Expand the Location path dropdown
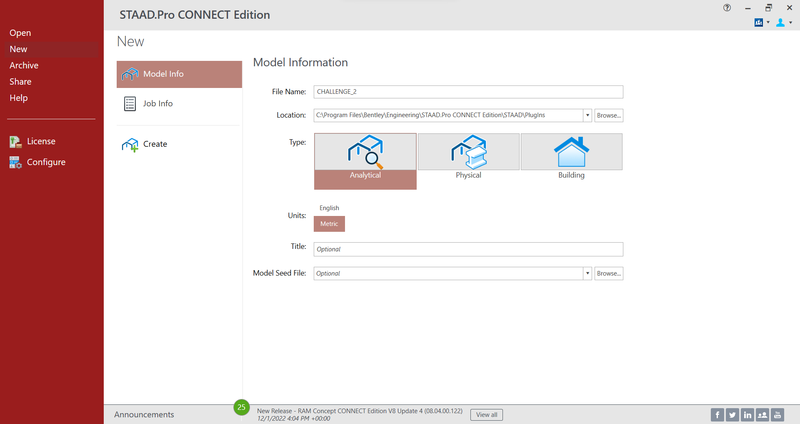Screen dimensions: 800x424 [x=587, y=115]
